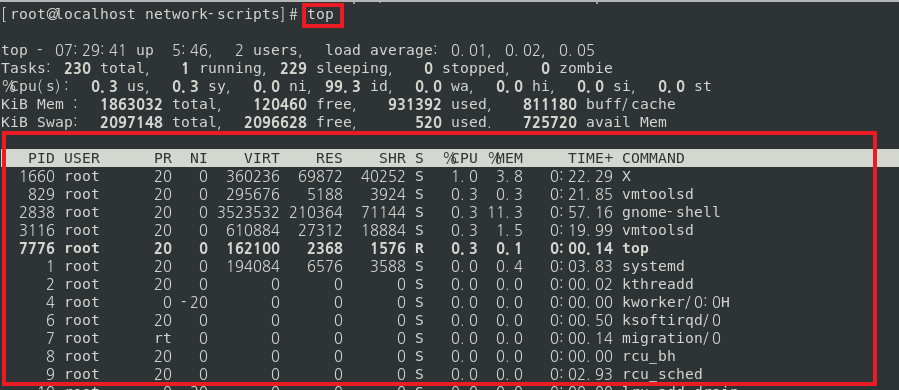Click the TIME+ column header
The width and height of the screenshot is (899, 390).
point(591,158)
